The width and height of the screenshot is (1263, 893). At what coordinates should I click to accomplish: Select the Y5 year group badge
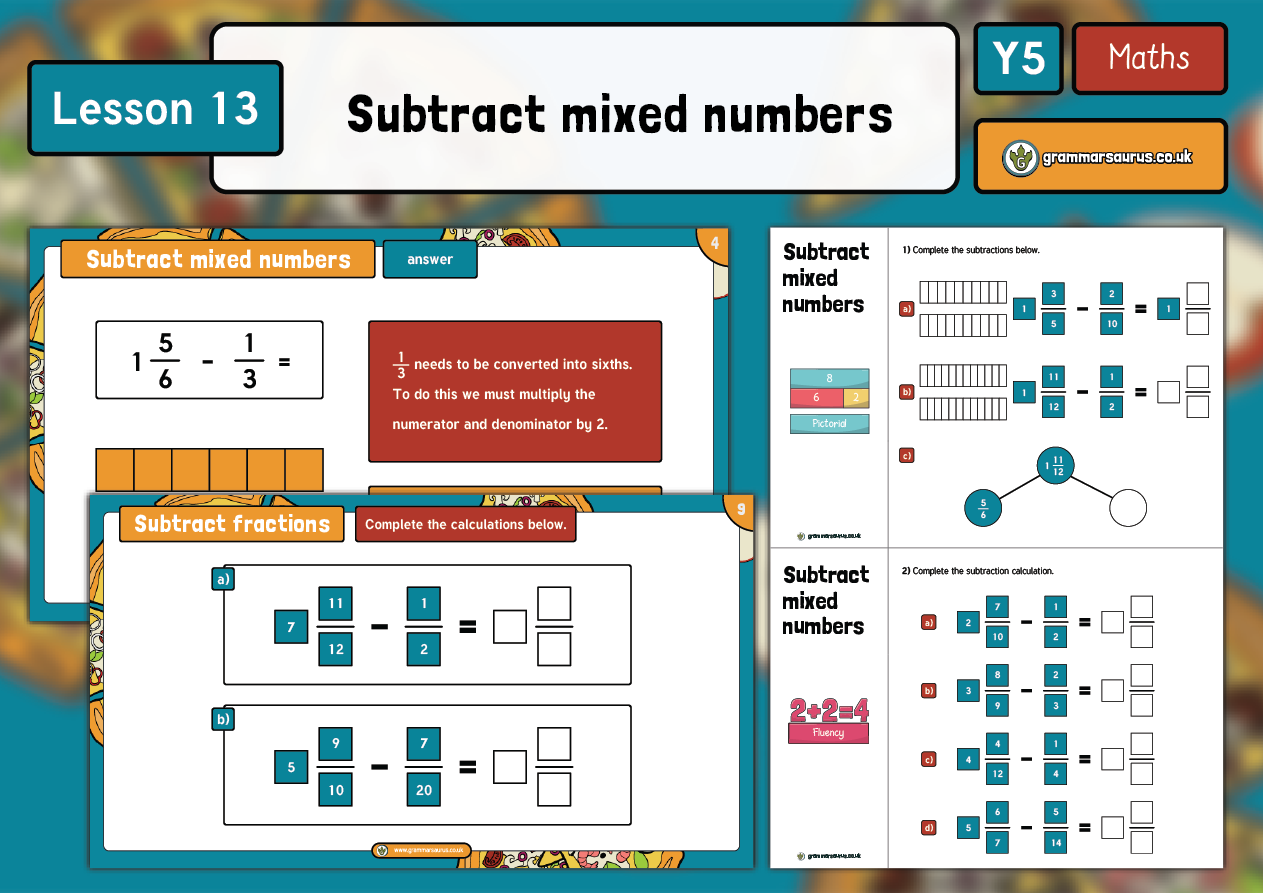pyautogui.click(x=1018, y=59)
